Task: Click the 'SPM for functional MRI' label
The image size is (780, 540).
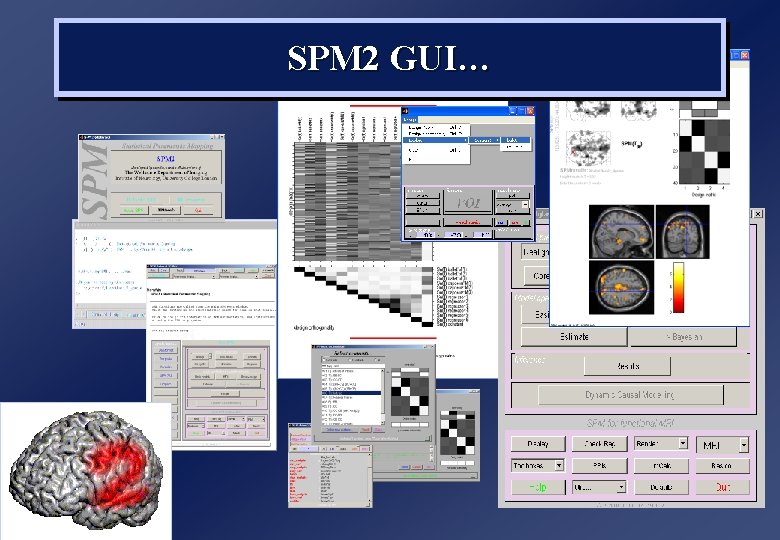Action: coord(630,423)
